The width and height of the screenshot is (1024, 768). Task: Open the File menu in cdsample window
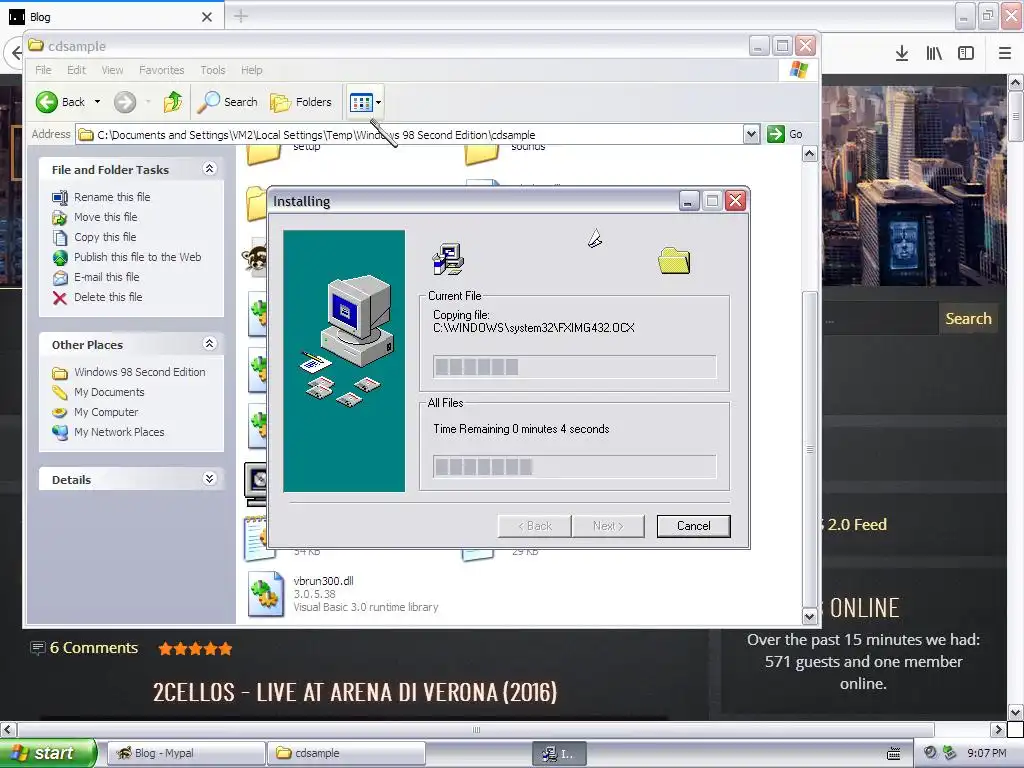click(x=43, y=70)
